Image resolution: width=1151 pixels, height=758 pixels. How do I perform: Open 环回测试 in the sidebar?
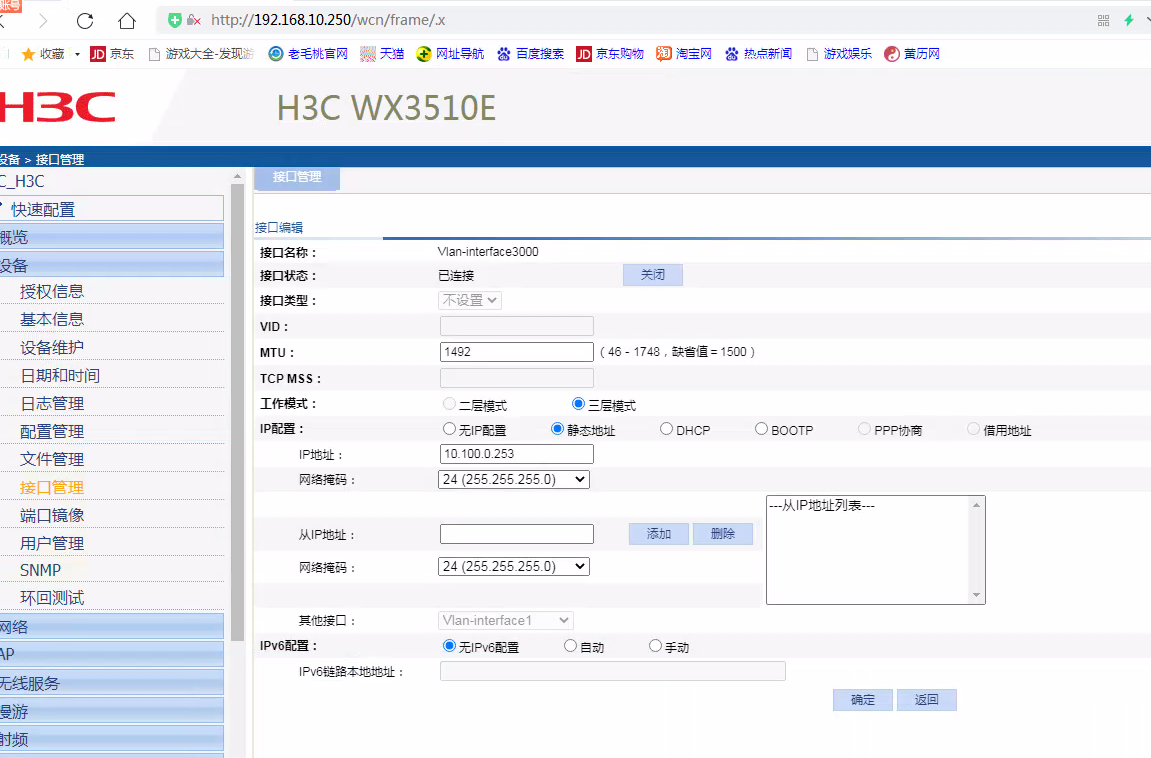click(x=52, y=598)
